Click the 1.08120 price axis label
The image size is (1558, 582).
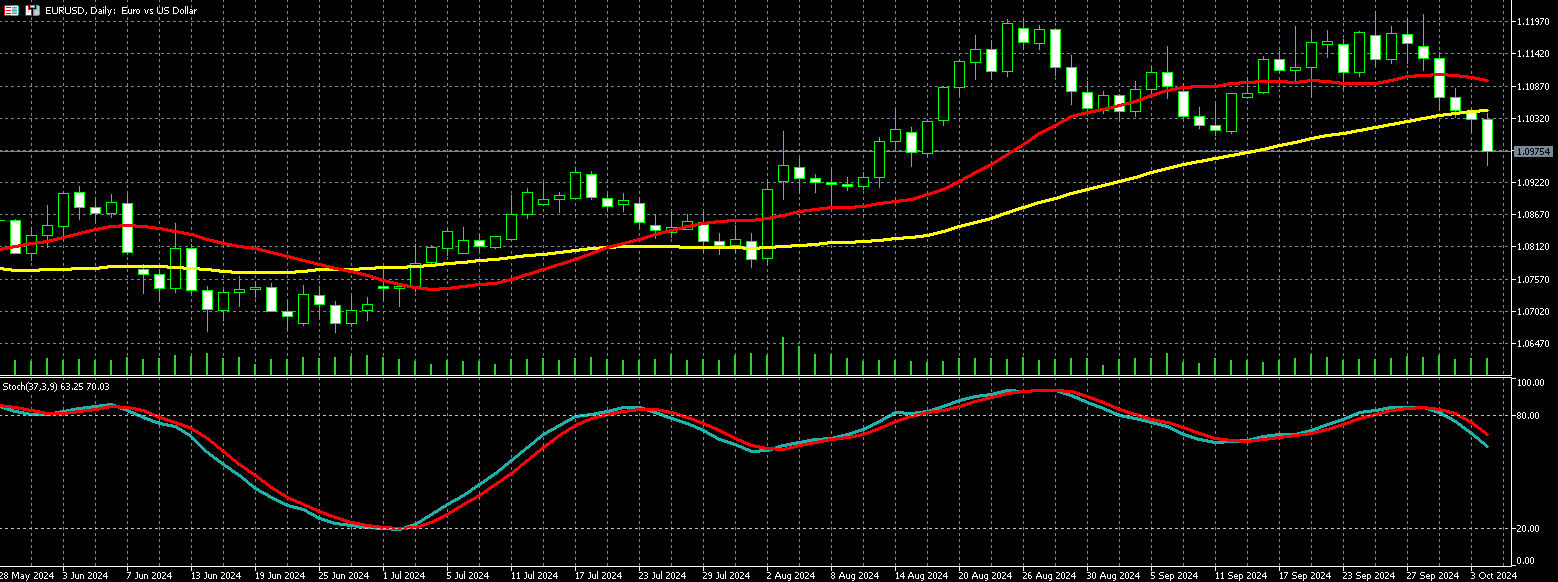(1533, 247)
